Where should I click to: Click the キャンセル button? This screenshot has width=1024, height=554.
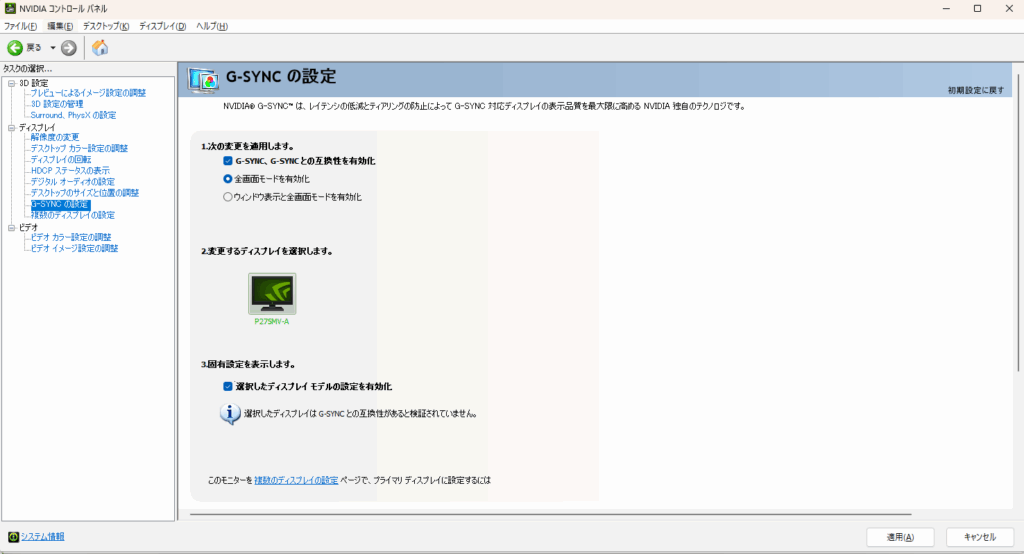[980, 537]
